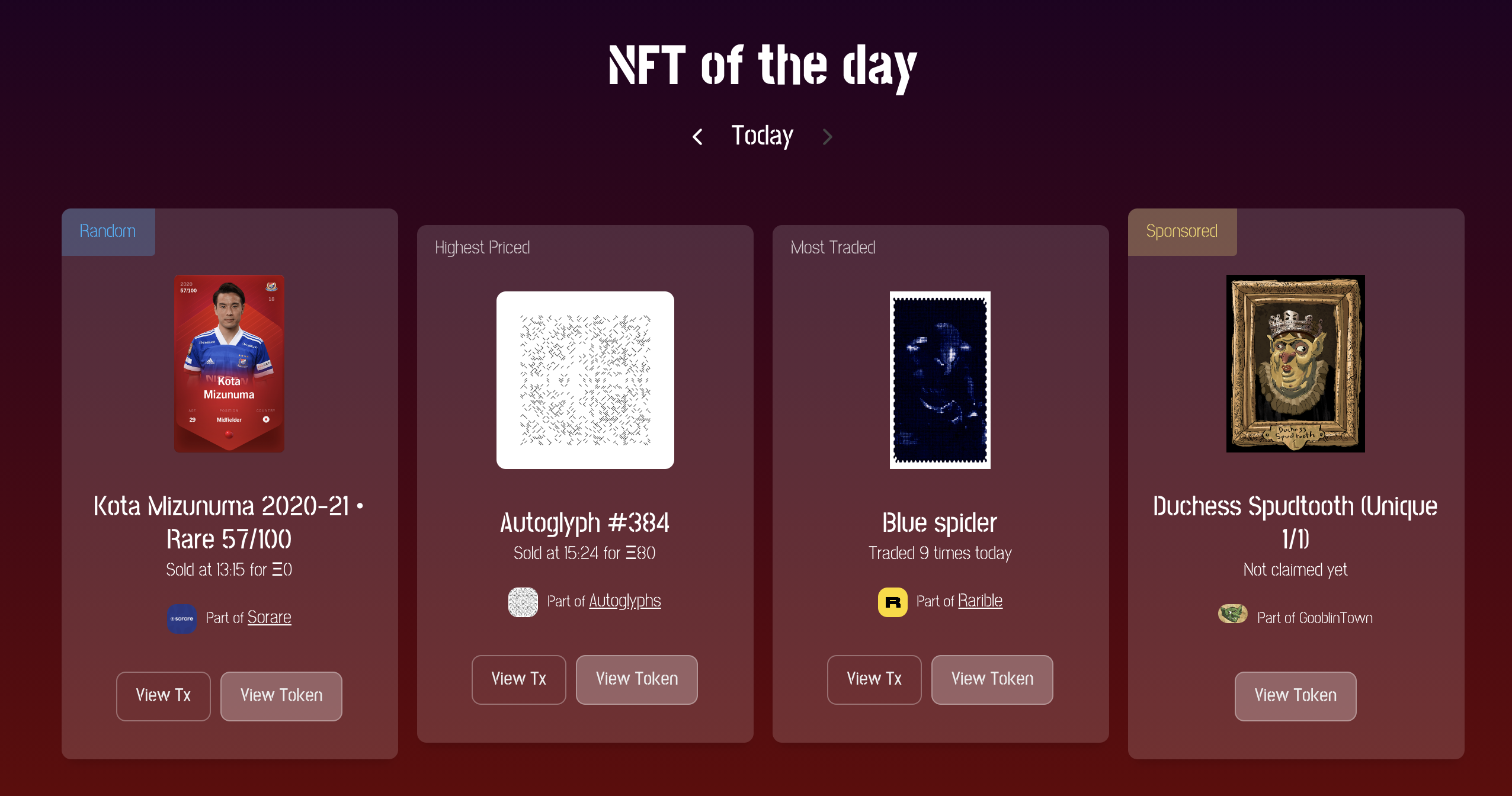Click the Sponsored badge
The width and height of the screenshot is (1512, 796).
[x=1181, y=231]
